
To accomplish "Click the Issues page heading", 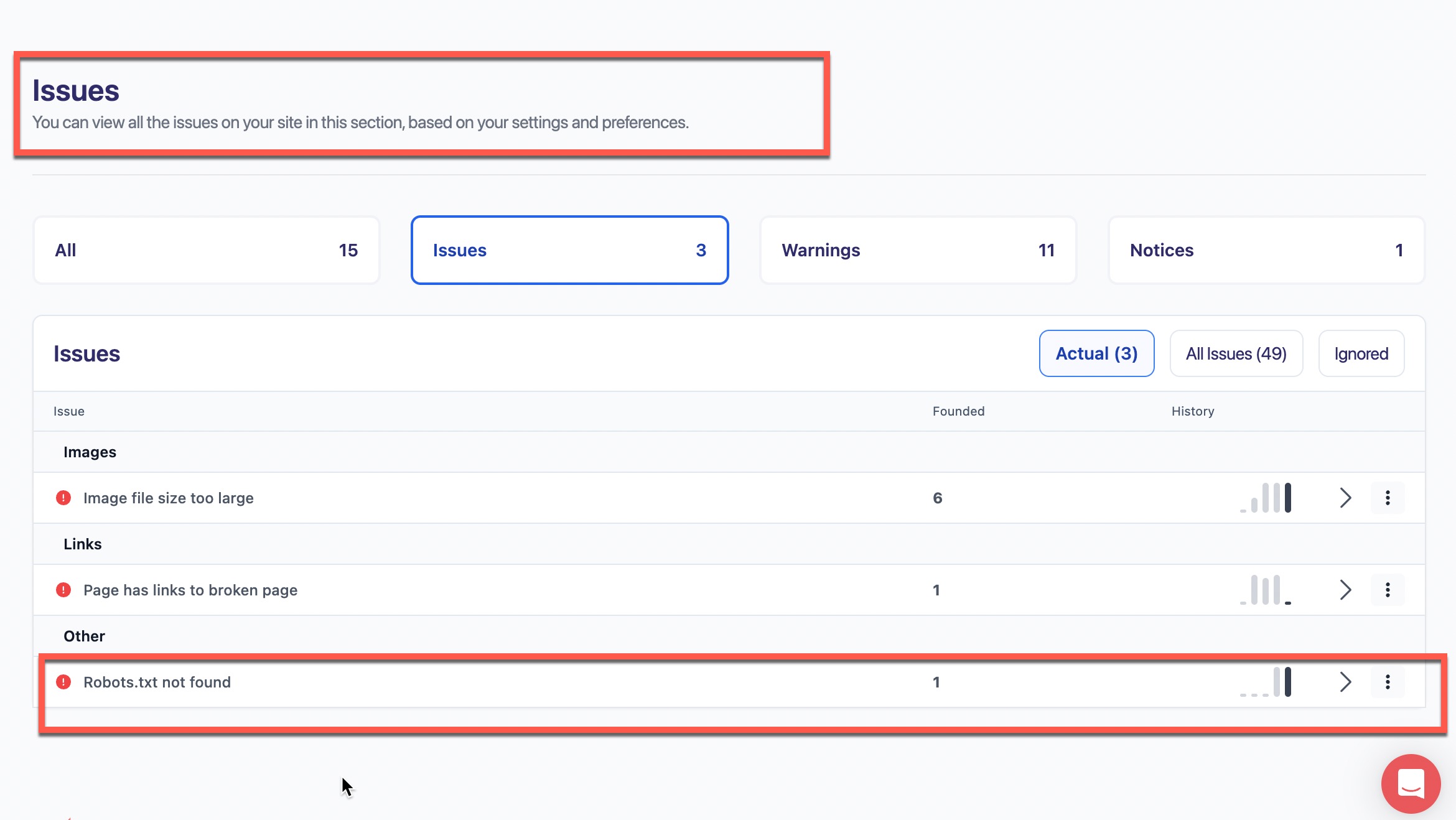I will [x=76, y=91].
